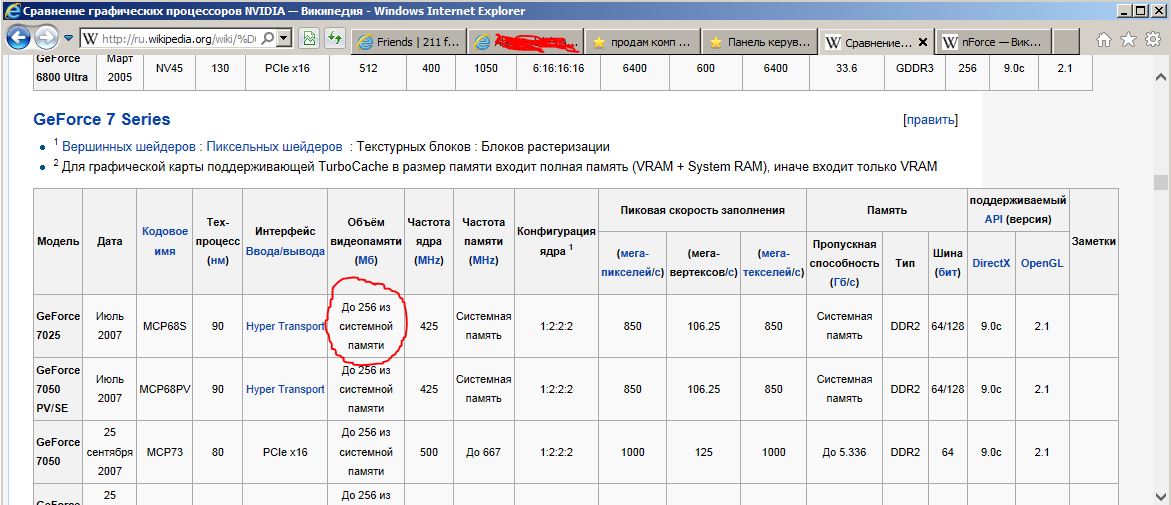
Task: Open the бит link under Шина
Action: pyautogui.click(x=948, y=273)
